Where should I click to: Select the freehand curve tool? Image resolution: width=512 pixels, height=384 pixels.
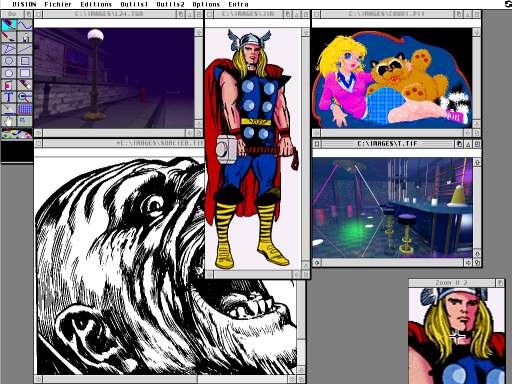coord(25,25)
